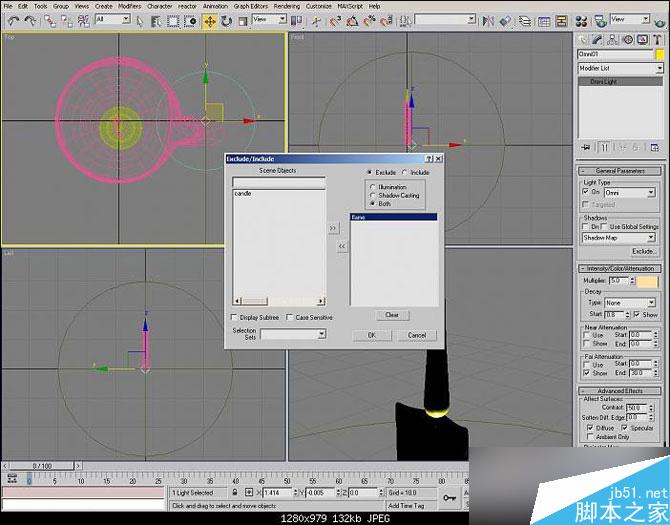
Task: Click Rectangular Selection Region icon
Action: click(173, 21)
